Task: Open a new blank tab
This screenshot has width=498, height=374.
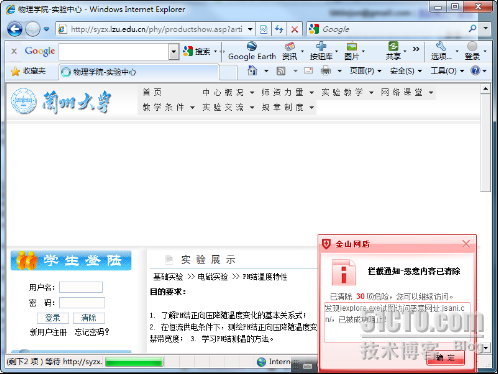Action: pos(228,72)
